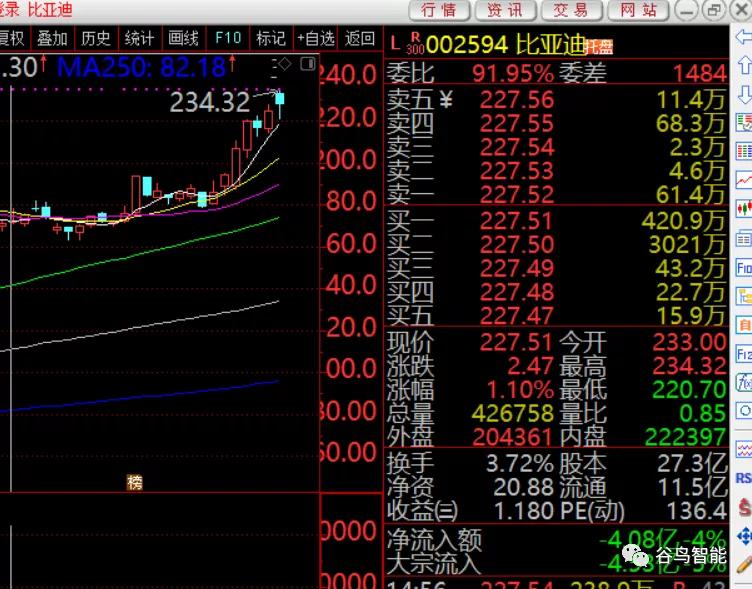This screenshot has height=589, width=752.
Task: Open the quote list sidebar icon
Action: 744,122
